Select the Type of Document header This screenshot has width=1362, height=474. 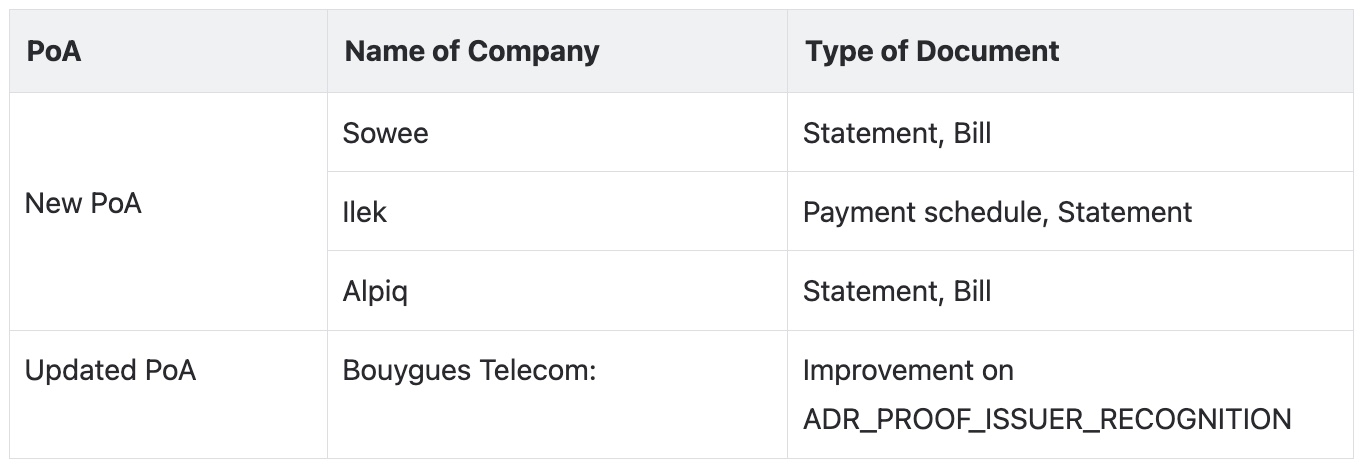1070,51
